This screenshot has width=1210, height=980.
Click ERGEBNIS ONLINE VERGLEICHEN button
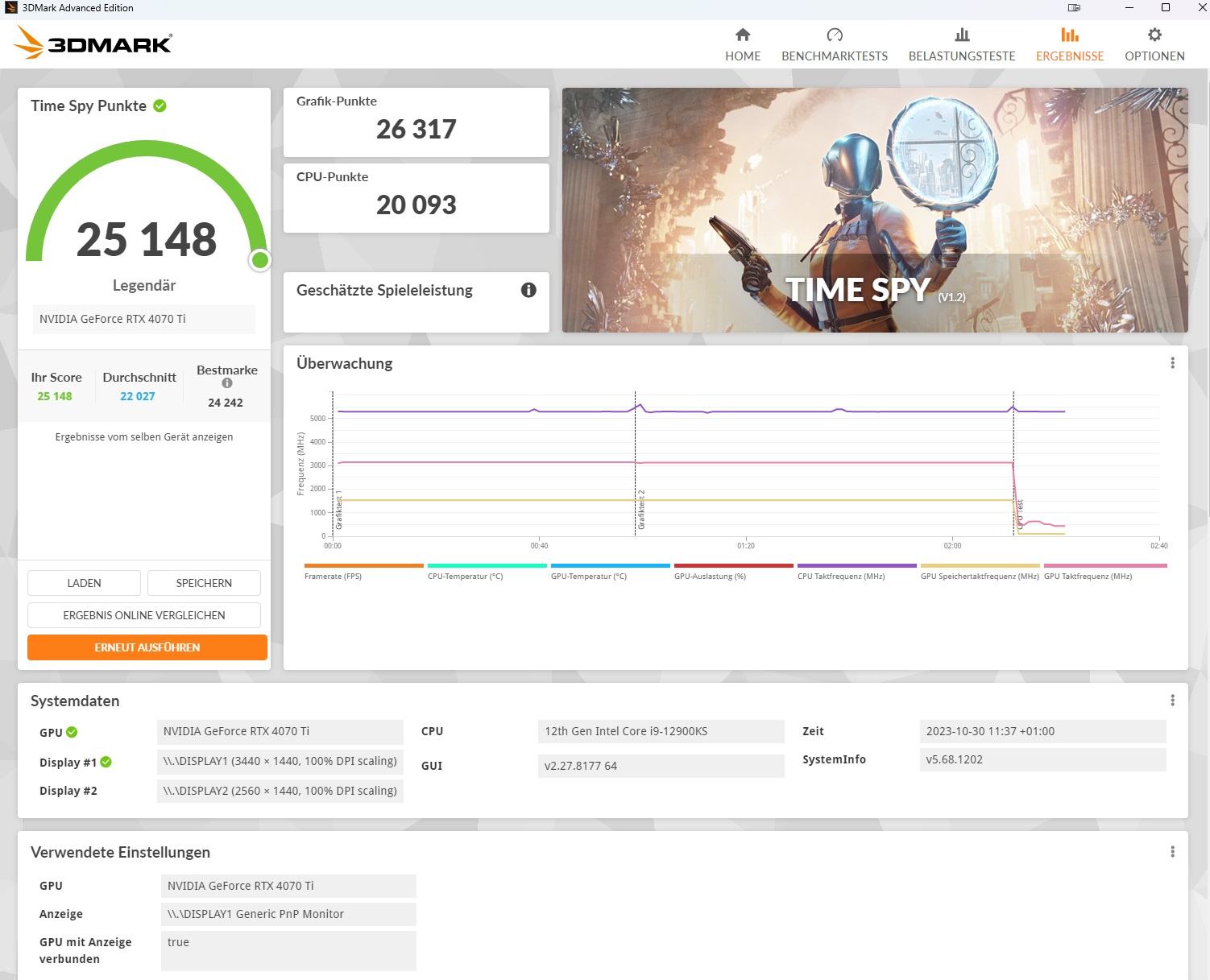point(144,615)
